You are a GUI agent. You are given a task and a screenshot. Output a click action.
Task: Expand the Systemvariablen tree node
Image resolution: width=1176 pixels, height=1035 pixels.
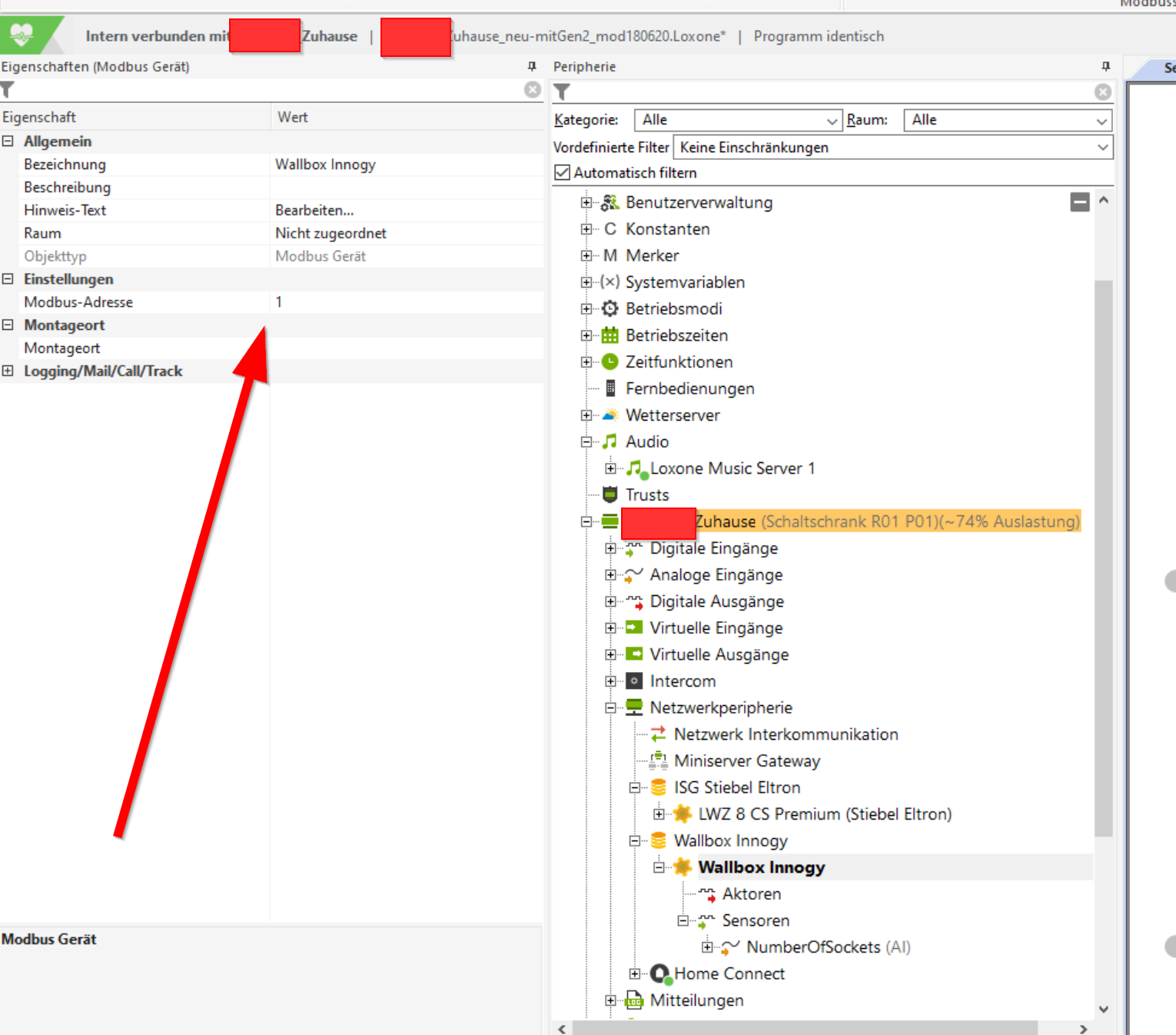[586, 282]
